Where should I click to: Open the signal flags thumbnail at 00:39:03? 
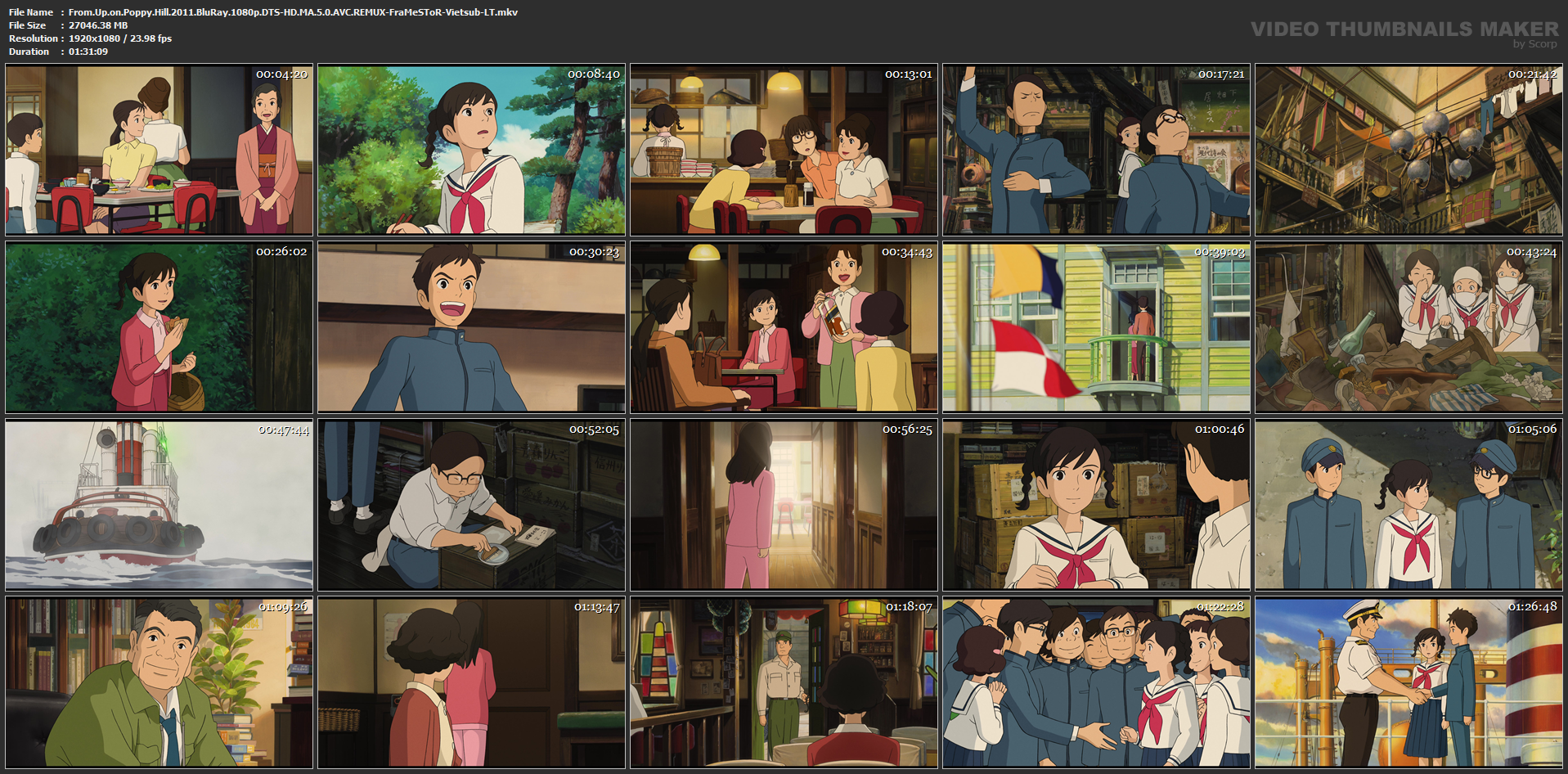(x=1097, y=327)
